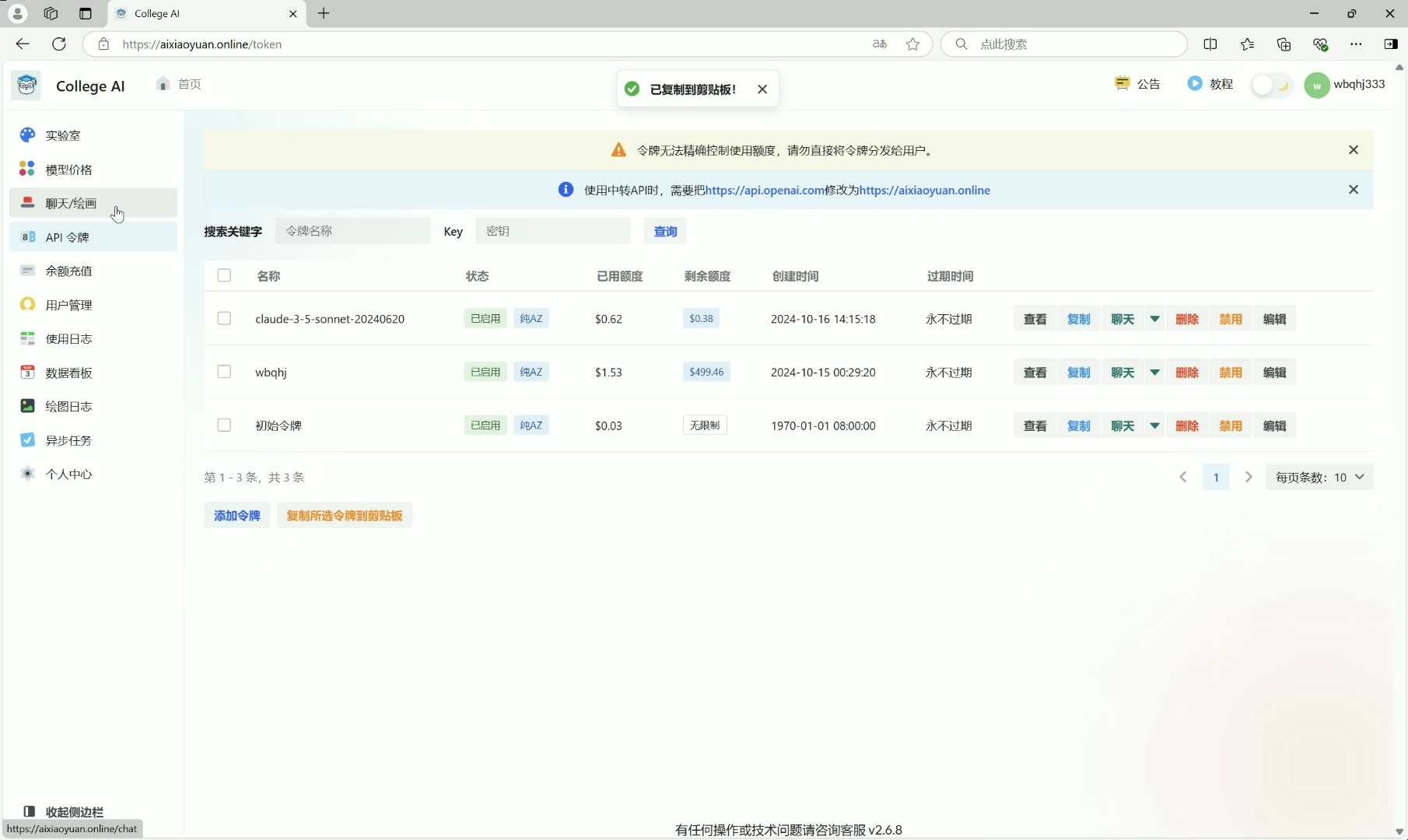Select 模型价格 from the sidebar
This screenshot has width=1408, height=840.
70,169
